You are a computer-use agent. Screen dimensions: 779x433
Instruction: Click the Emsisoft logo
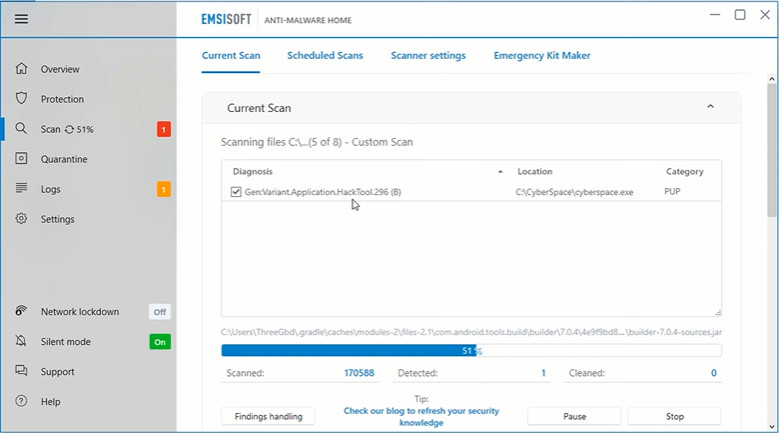[226, 19]
